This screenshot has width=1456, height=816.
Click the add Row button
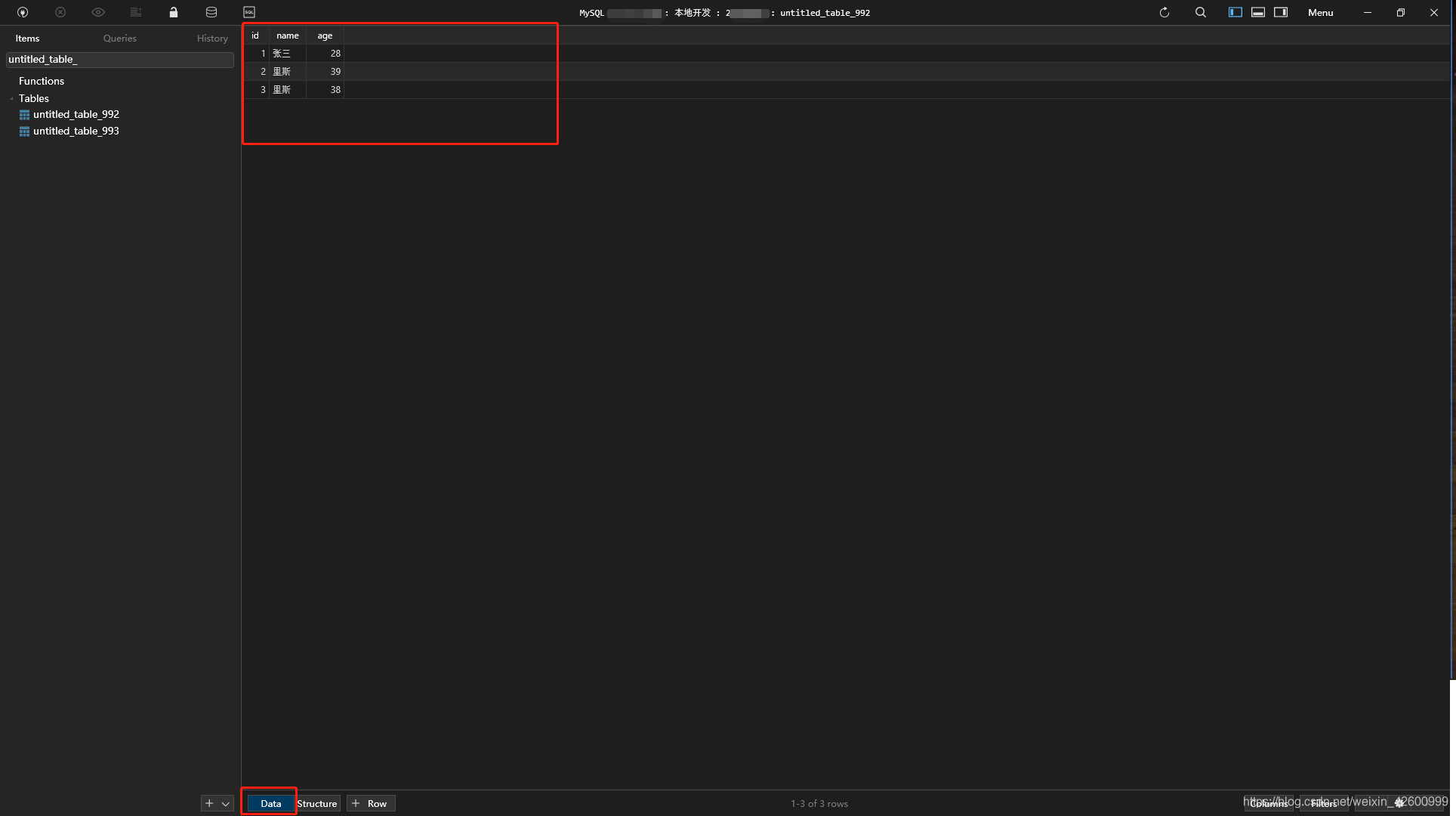pos(370,804)
